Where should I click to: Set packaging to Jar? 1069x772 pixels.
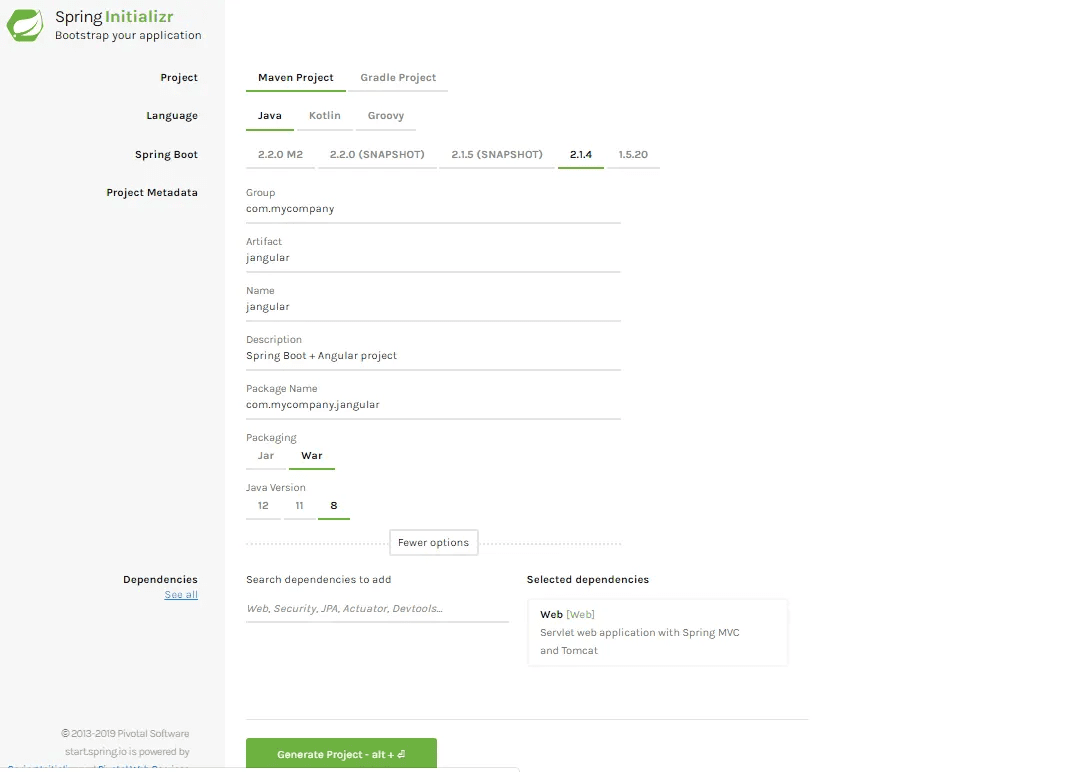pos(266,456)
